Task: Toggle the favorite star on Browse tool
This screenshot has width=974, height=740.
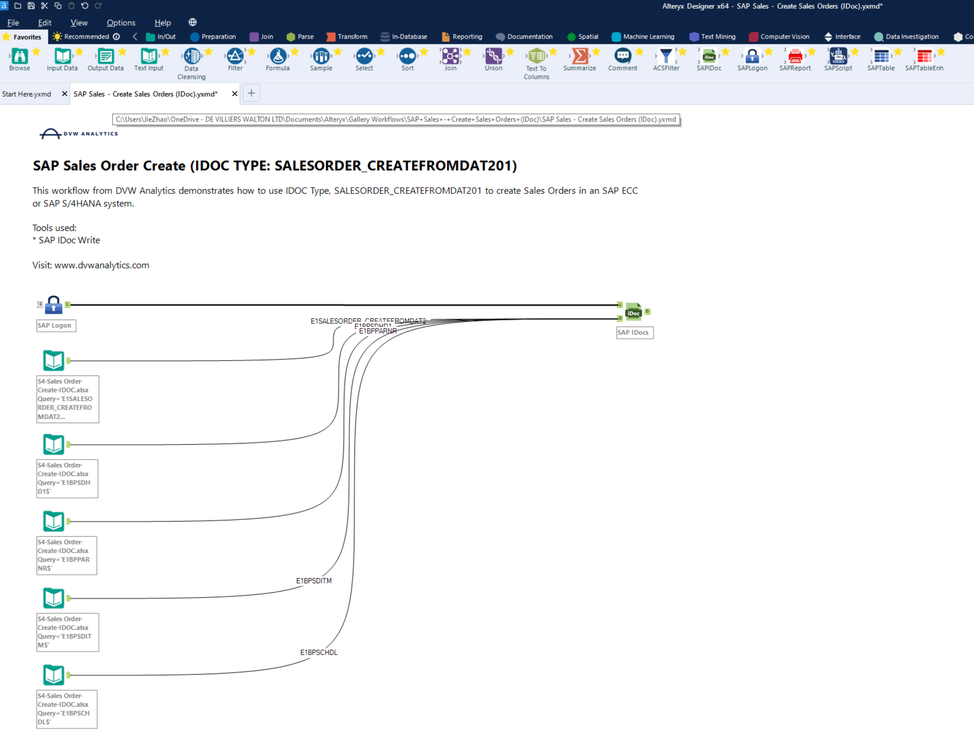Action: (36, 51)
